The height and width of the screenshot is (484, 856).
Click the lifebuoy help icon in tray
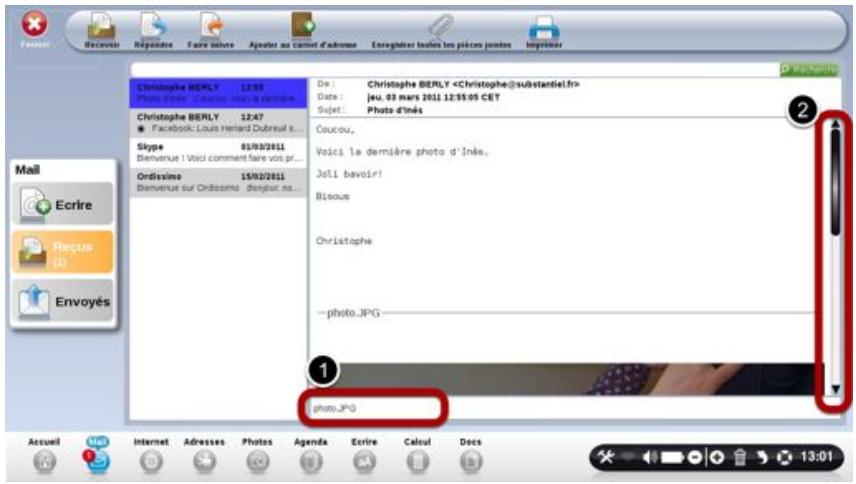coord(784,457)
